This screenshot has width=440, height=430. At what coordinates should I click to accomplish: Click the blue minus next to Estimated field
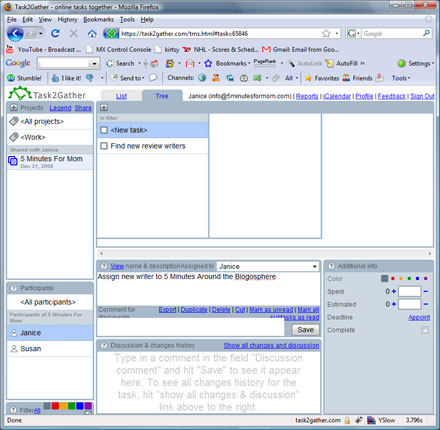(426, 304)
